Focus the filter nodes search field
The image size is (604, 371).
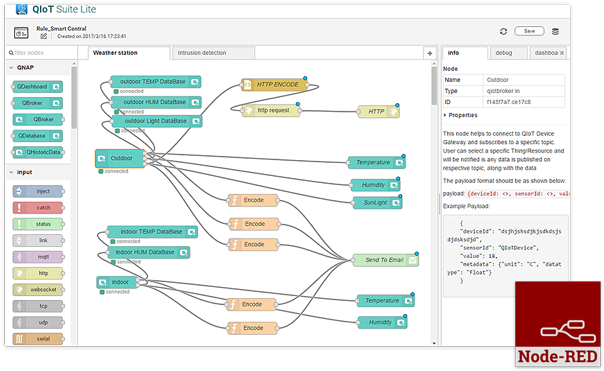coord(42,53)
